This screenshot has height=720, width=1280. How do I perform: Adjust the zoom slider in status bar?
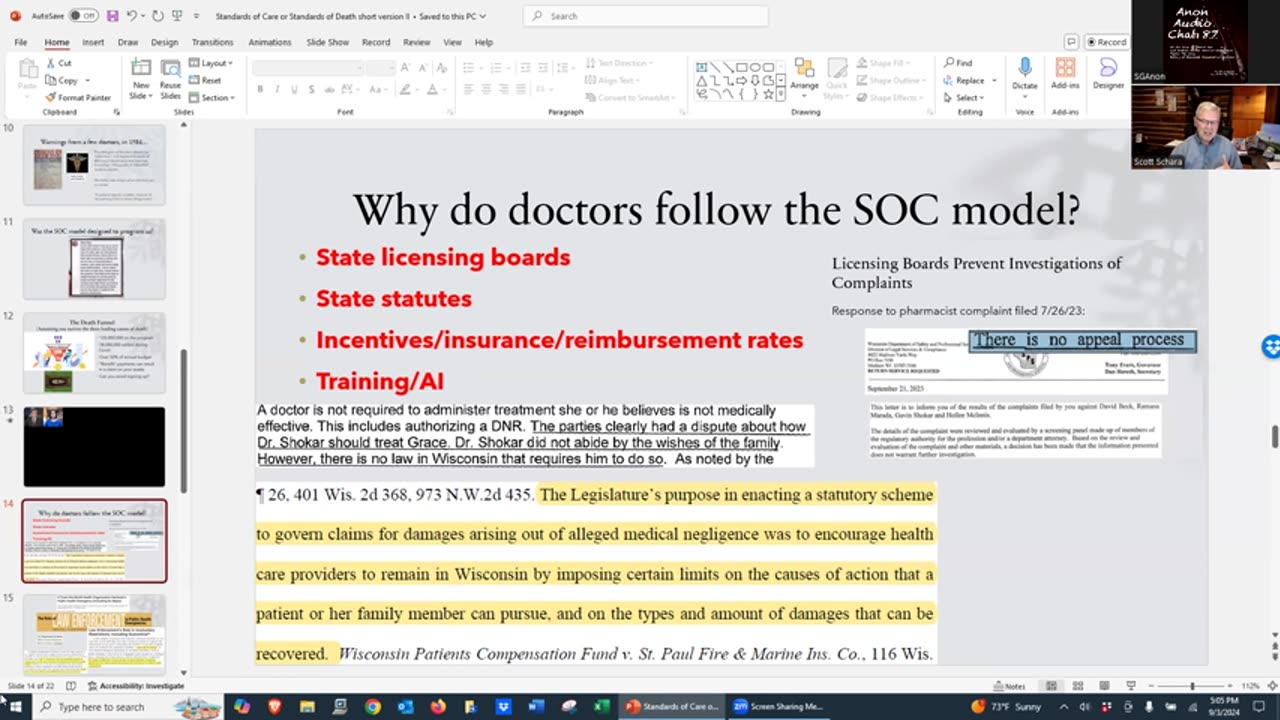tap(1191, 686)
